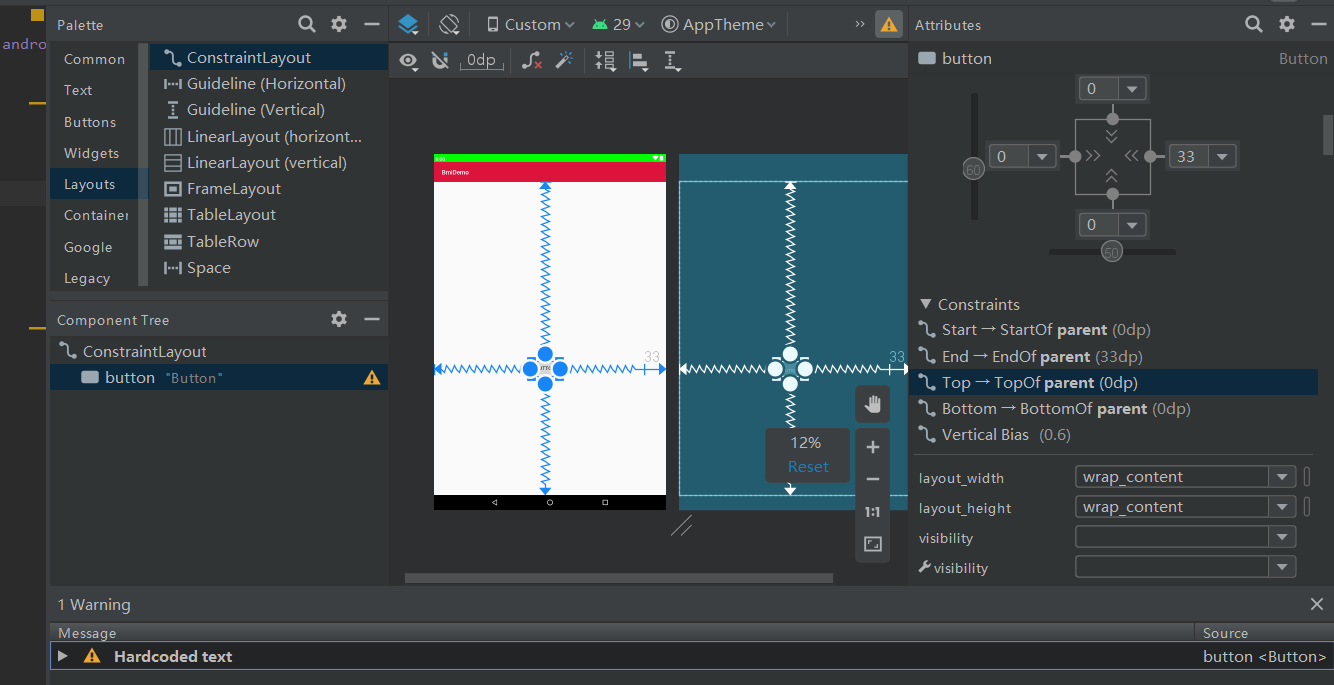
Task: Open layout_height wrap_content dropdown
Action: tap(1282, 507)
